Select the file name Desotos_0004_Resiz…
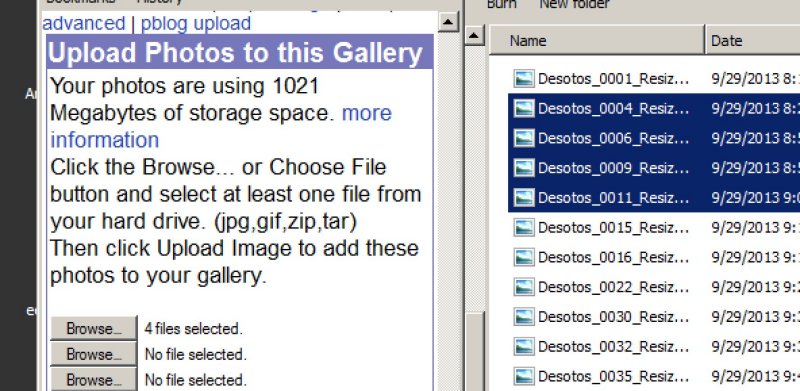Screen dimensions: 800x391 click(x=614, y=108)
